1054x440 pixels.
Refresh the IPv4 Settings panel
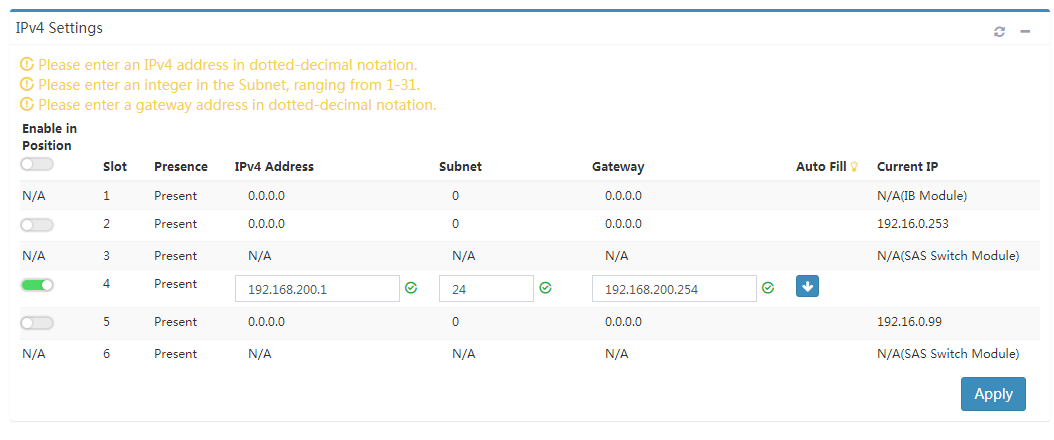[x=999, y=32]
